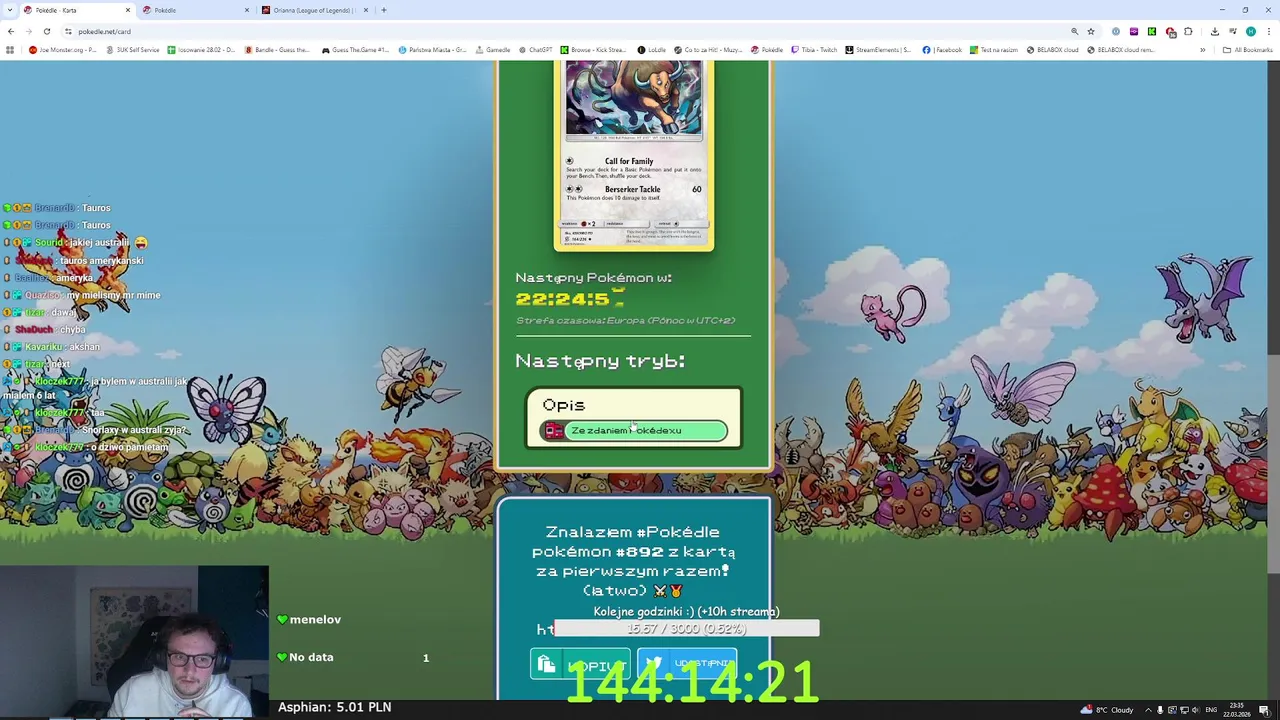Viewport: 1280px width, 720px height.
Task: Open the Państwa Miasta bookmark
Action: 432,50
